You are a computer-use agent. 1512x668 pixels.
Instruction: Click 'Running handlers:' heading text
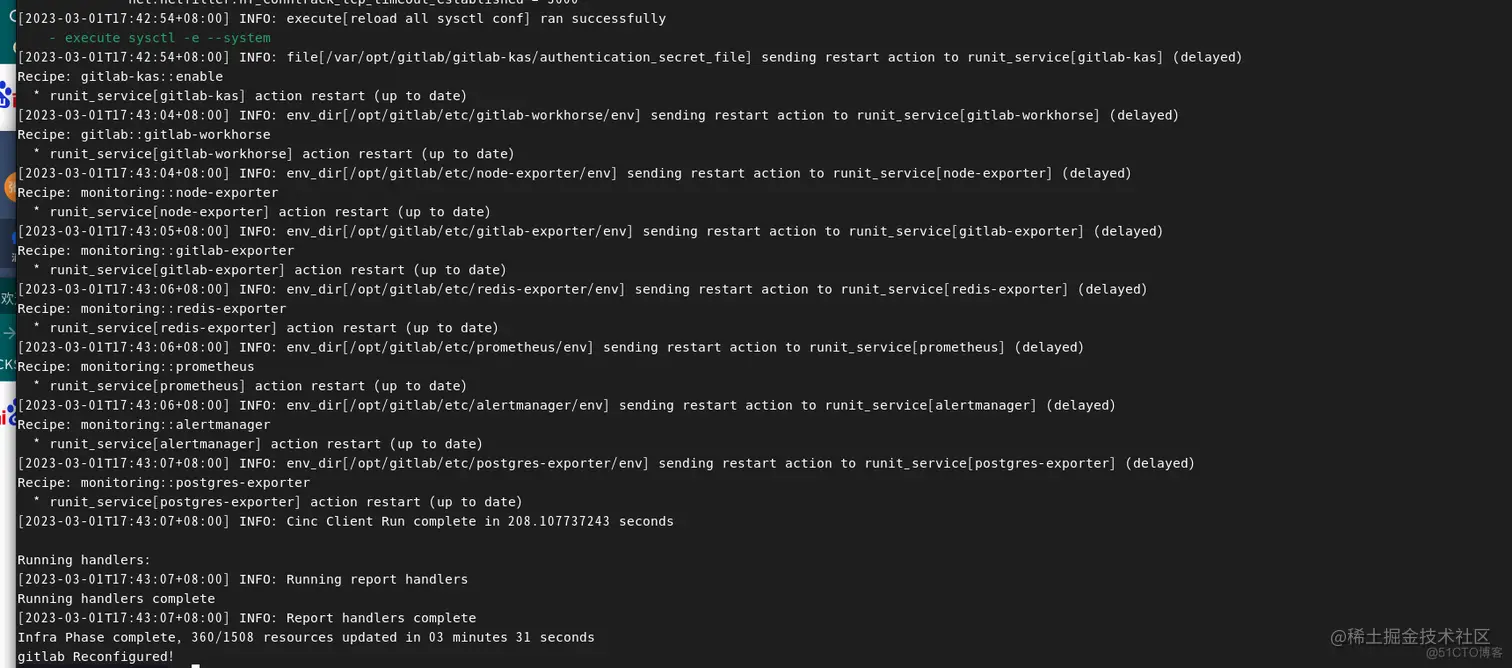pyautogui.click(x=84, y=560)
